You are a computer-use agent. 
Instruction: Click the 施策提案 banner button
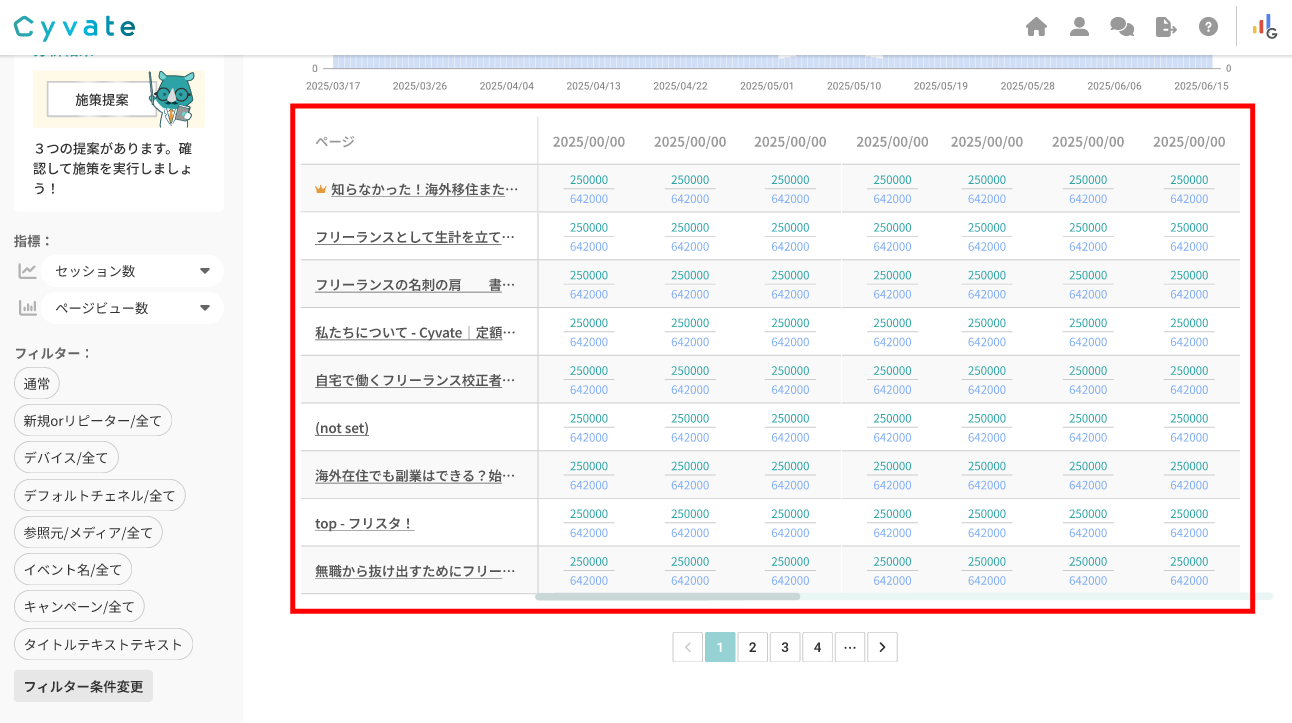coord(102,99)
